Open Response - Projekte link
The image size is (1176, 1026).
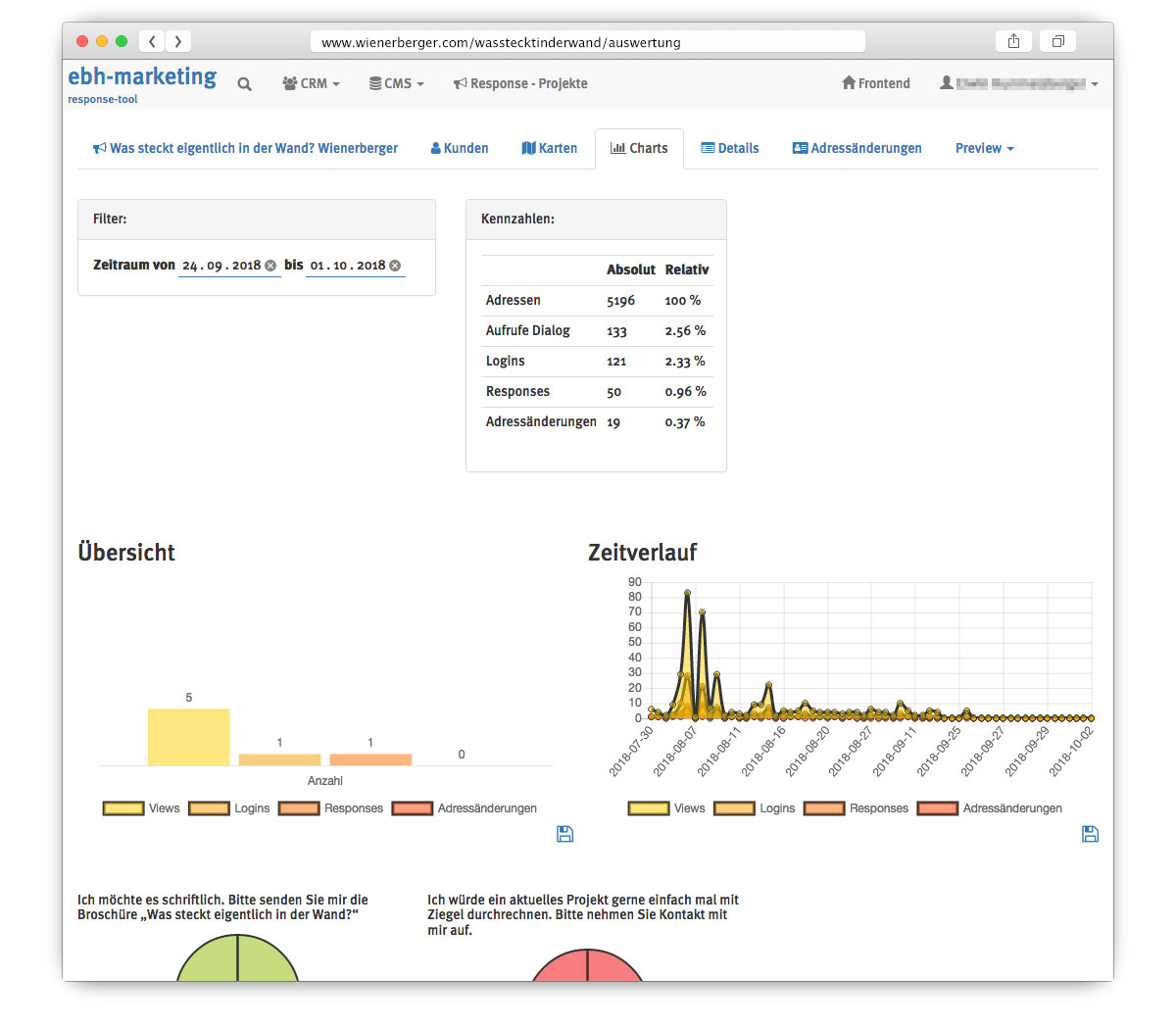pos(520,83)
